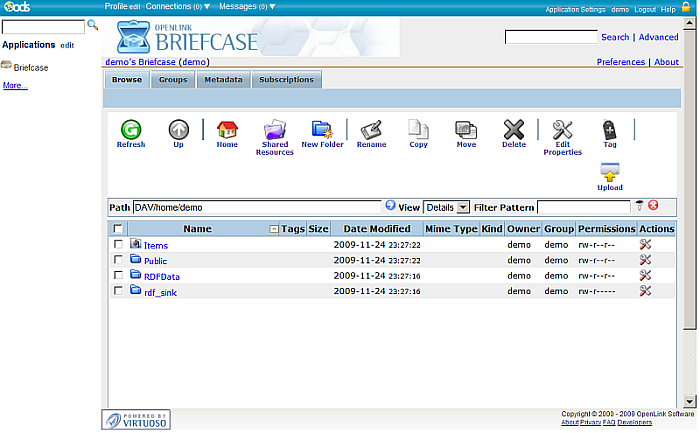
Task: Open Shared Resources from the toolbar
Action: click(274, 131)
